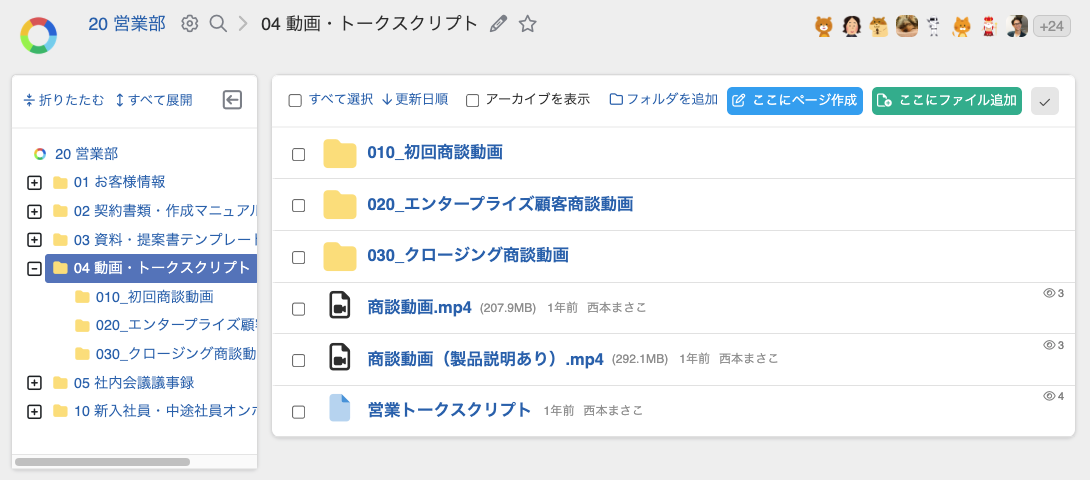Screen dimensions: 1090x480
Task: Open search with the magnifier icon
Action: pos(218,24)
